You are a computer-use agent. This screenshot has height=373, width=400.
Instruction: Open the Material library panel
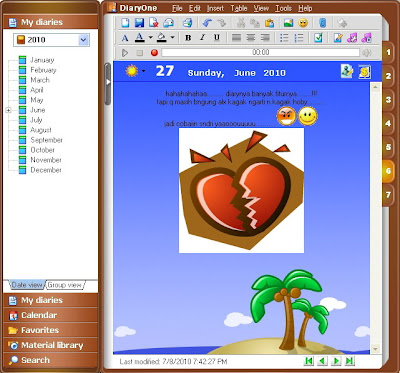50,345
